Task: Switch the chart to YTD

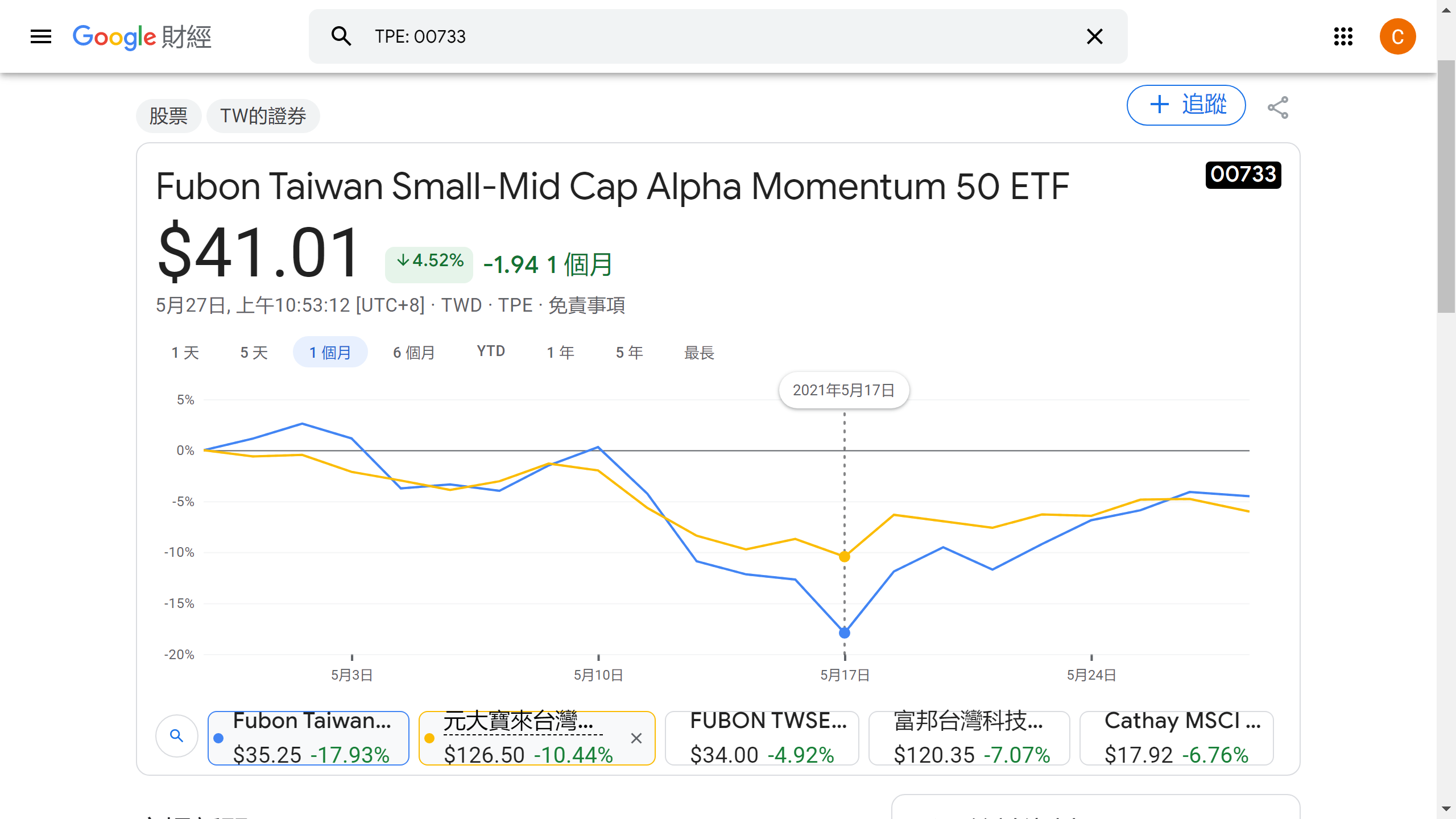Action: [x=491, y=351]
